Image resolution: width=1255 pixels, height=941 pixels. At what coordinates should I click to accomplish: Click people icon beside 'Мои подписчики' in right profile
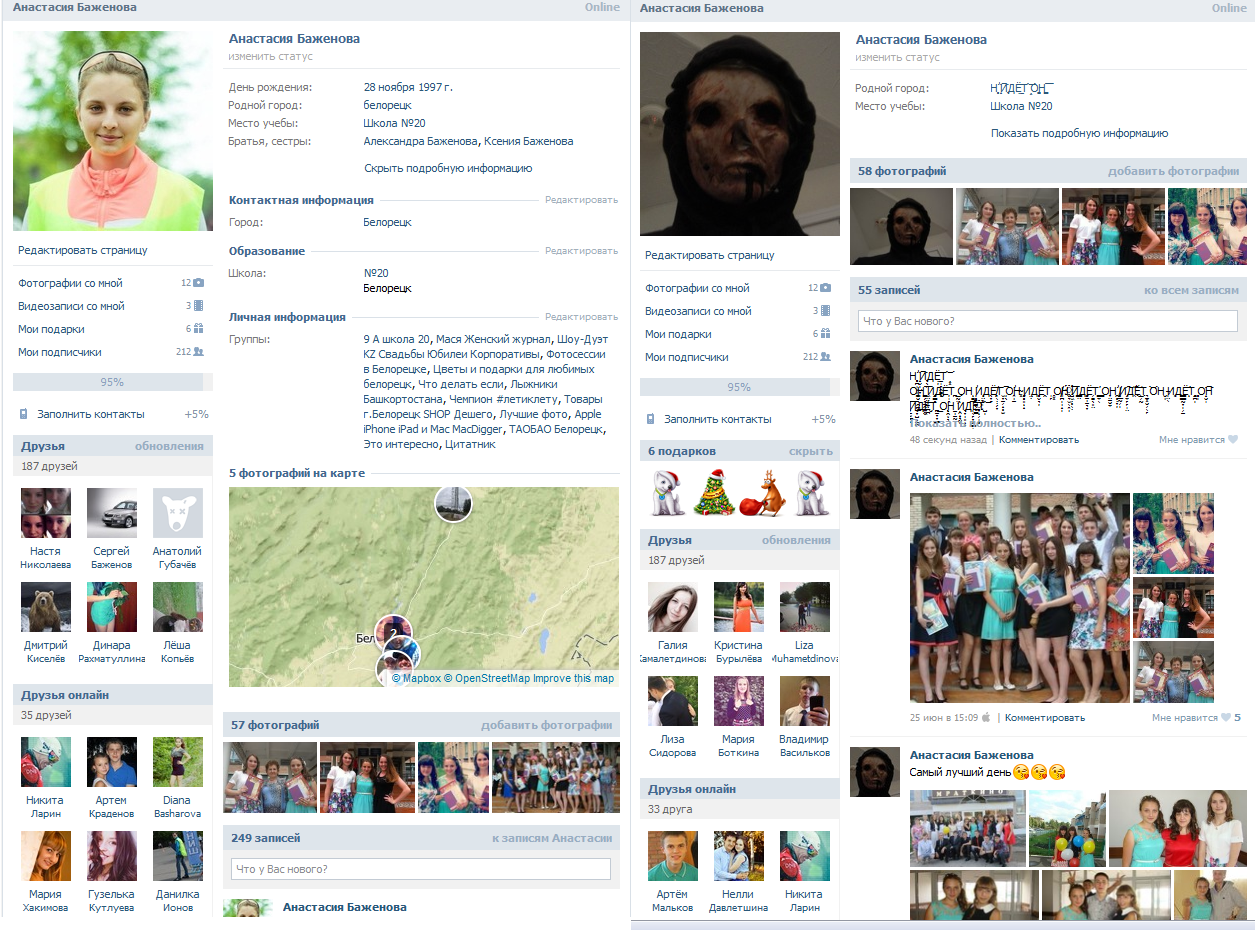coord(825,357)
